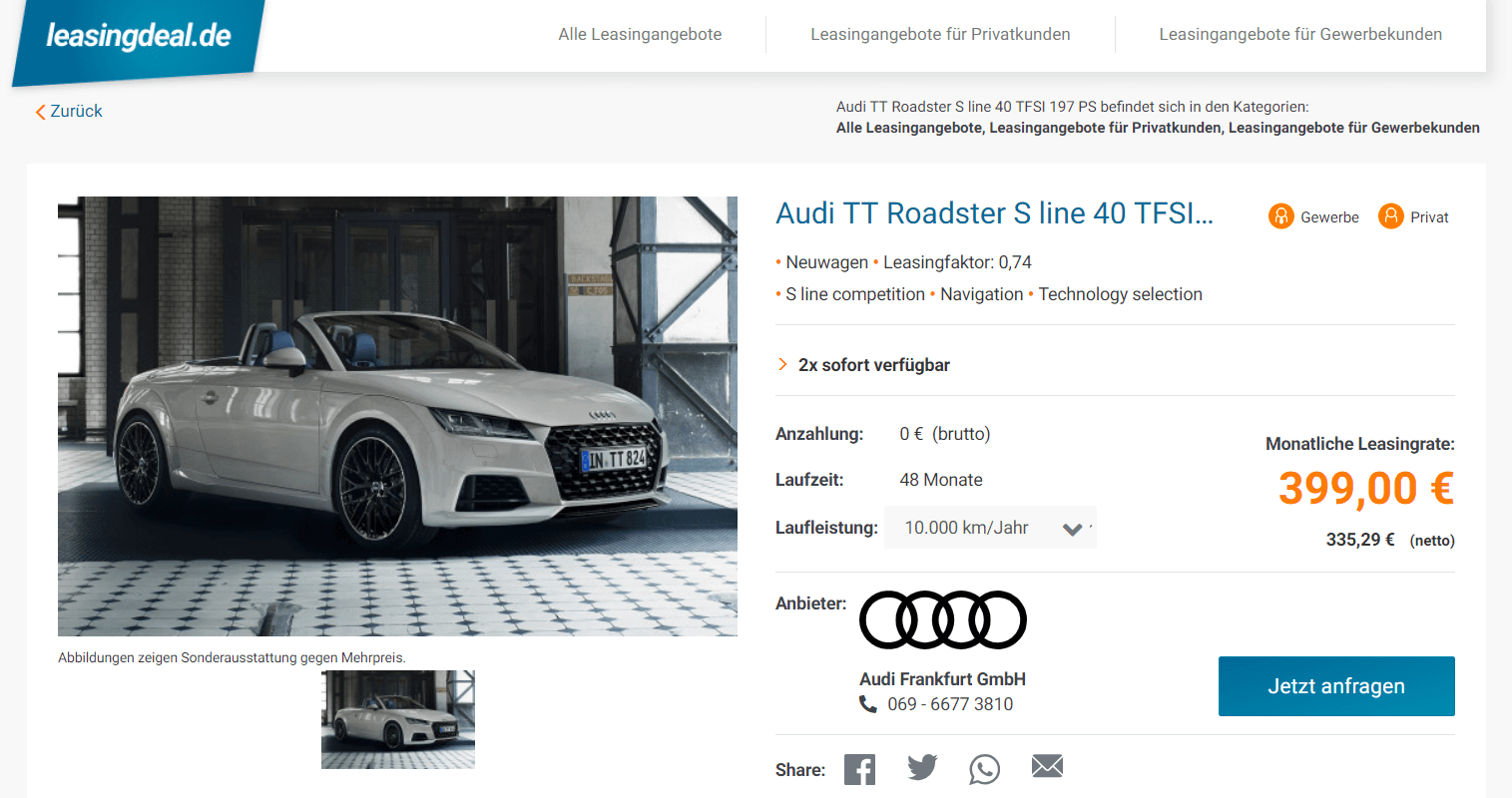Screen dimensions: 1512x798
Task: Click the S line competition feature text
Action: click(855, 294)
